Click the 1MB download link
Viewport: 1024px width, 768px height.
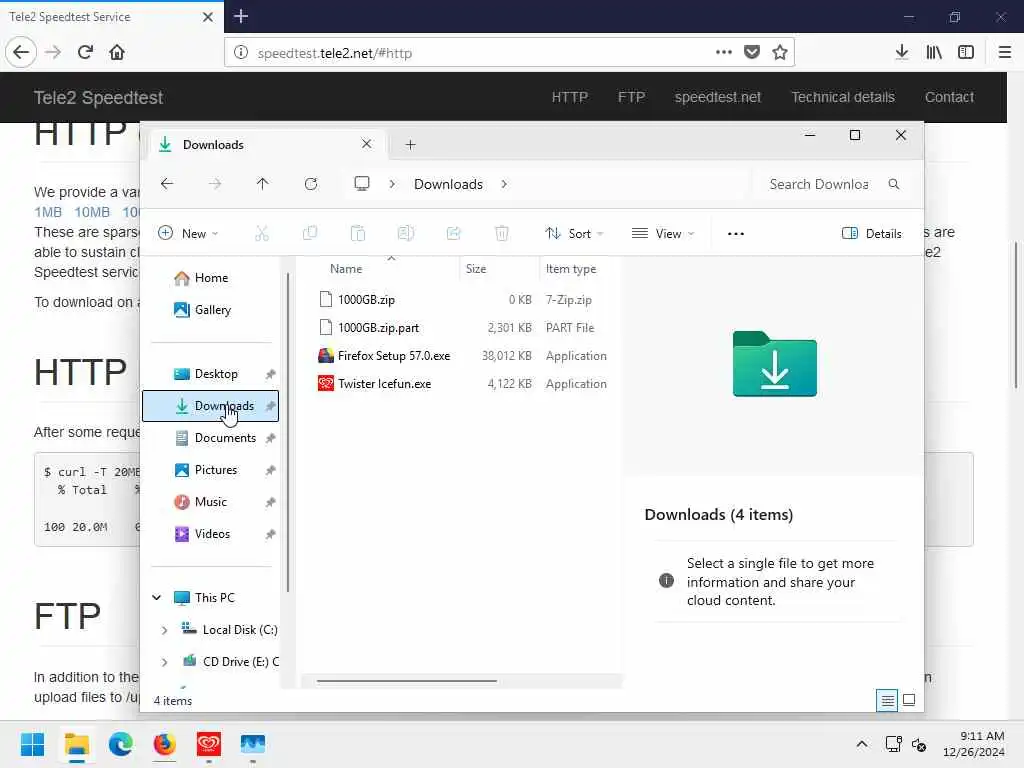click(x=48, y=212)
